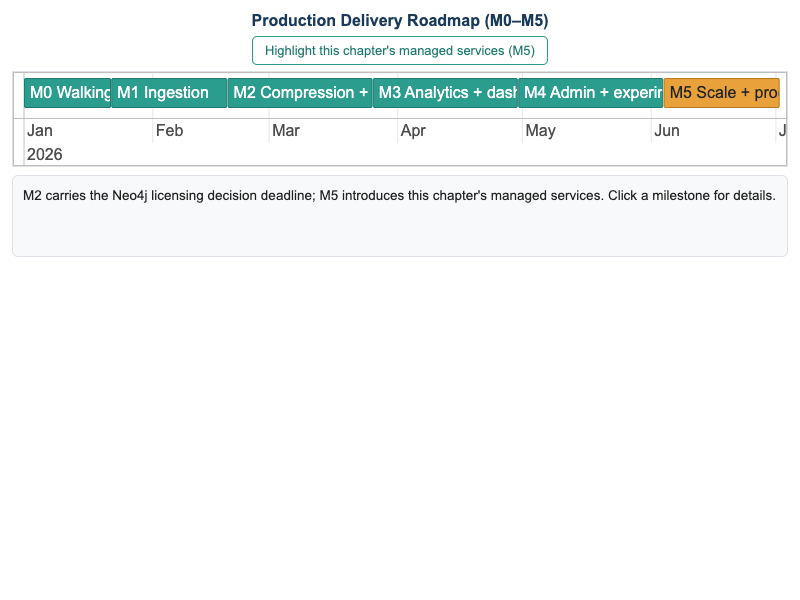The image size is (800, 600).
Task: Click the partially visible Jul label
Action: [x=782, y=131]
